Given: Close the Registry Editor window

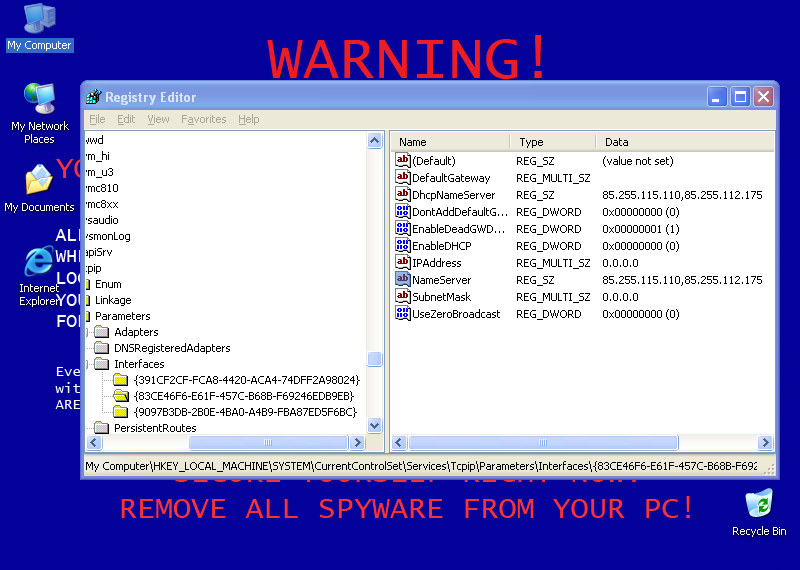Looking at the screenshot, I should pyautogui.click(x=763, y=96).
